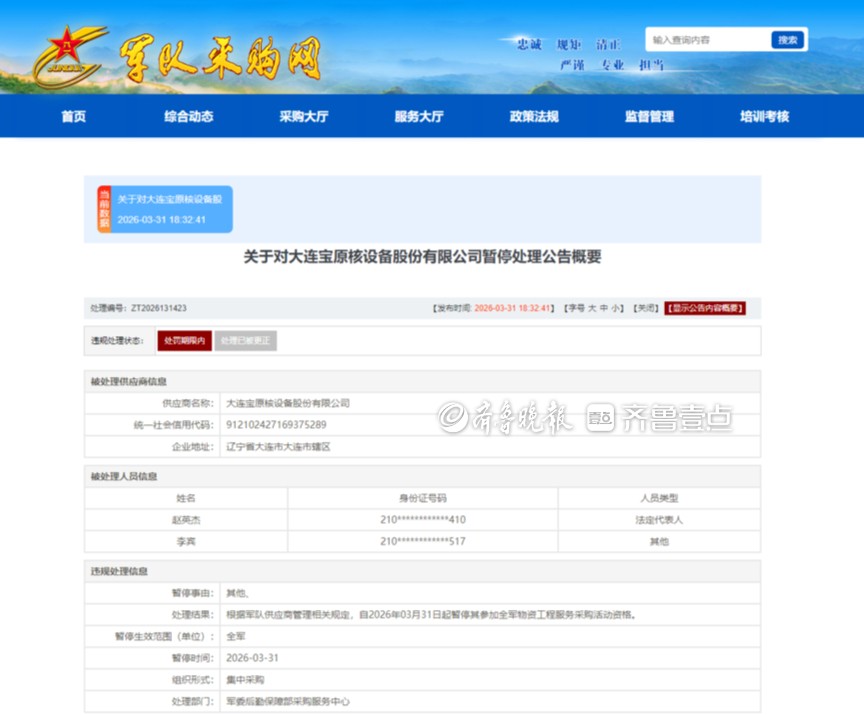Viewport: 864px width, 715px height.
Task: Open the 首页 home menu
Action: coord(73,116)
